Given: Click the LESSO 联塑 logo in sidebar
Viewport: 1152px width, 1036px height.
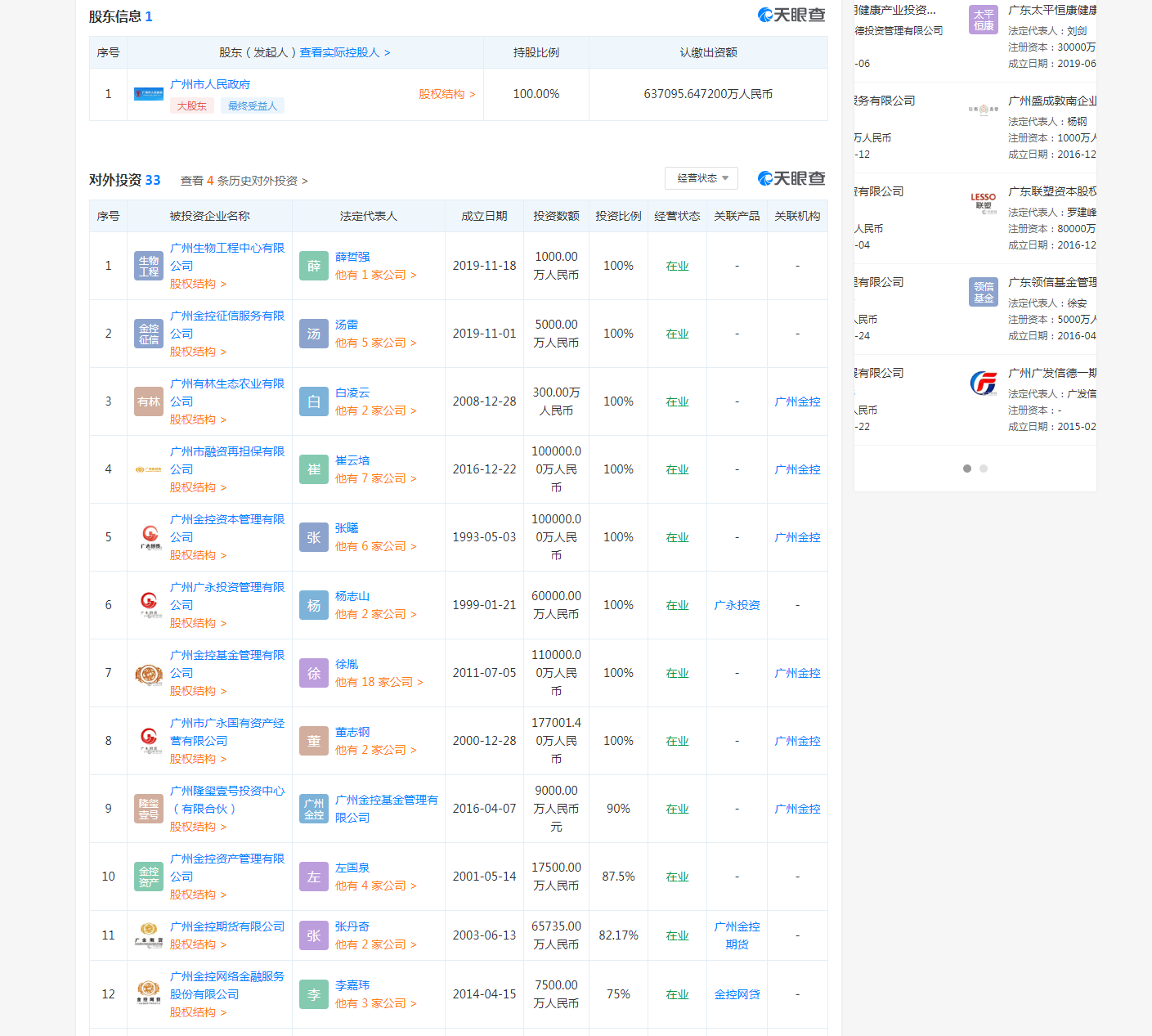Looking at the screenshot, I should point(984,201).
